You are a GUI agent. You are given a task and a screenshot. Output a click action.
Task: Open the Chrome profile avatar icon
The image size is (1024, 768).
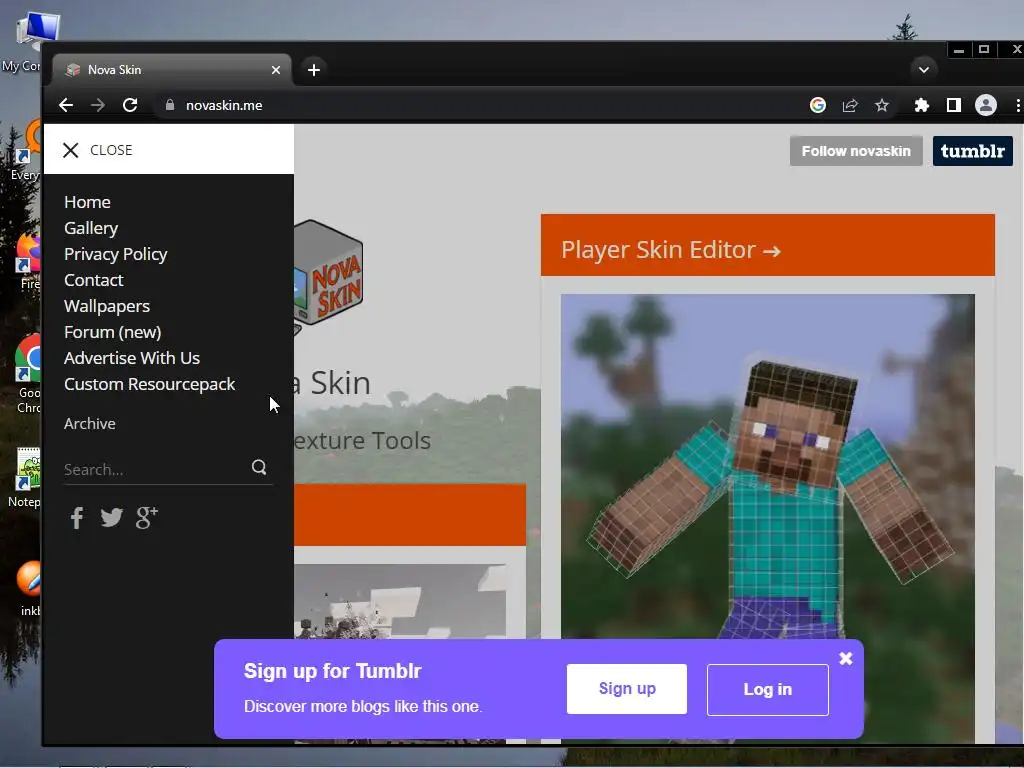coord(985,105)
